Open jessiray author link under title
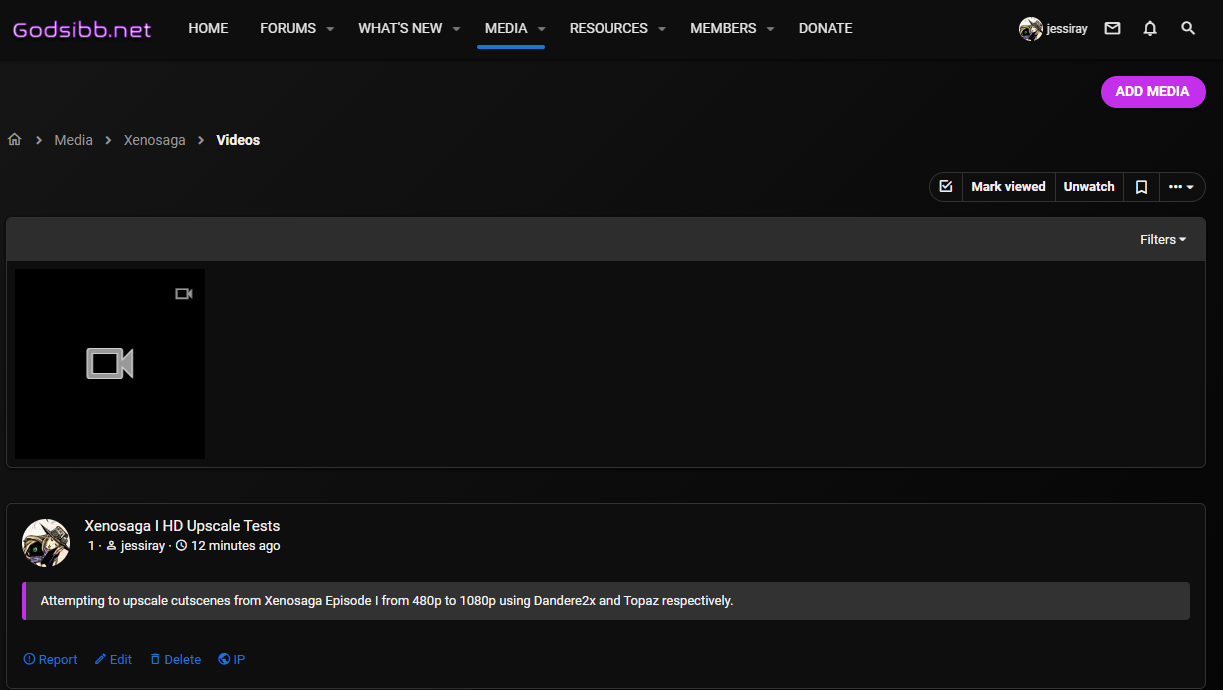 pos(143,546)
